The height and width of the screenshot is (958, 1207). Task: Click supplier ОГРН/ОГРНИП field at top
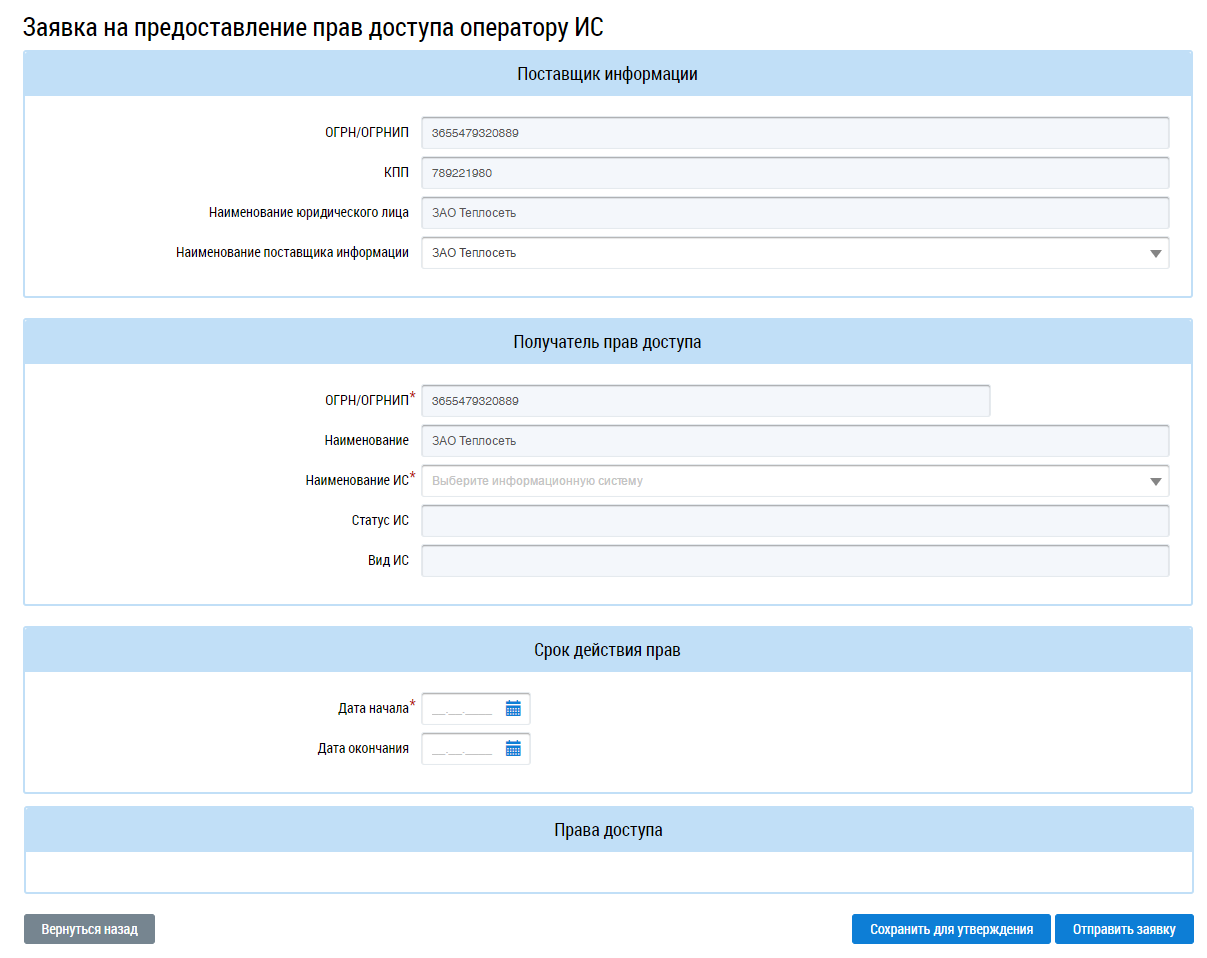click(795, 133)
